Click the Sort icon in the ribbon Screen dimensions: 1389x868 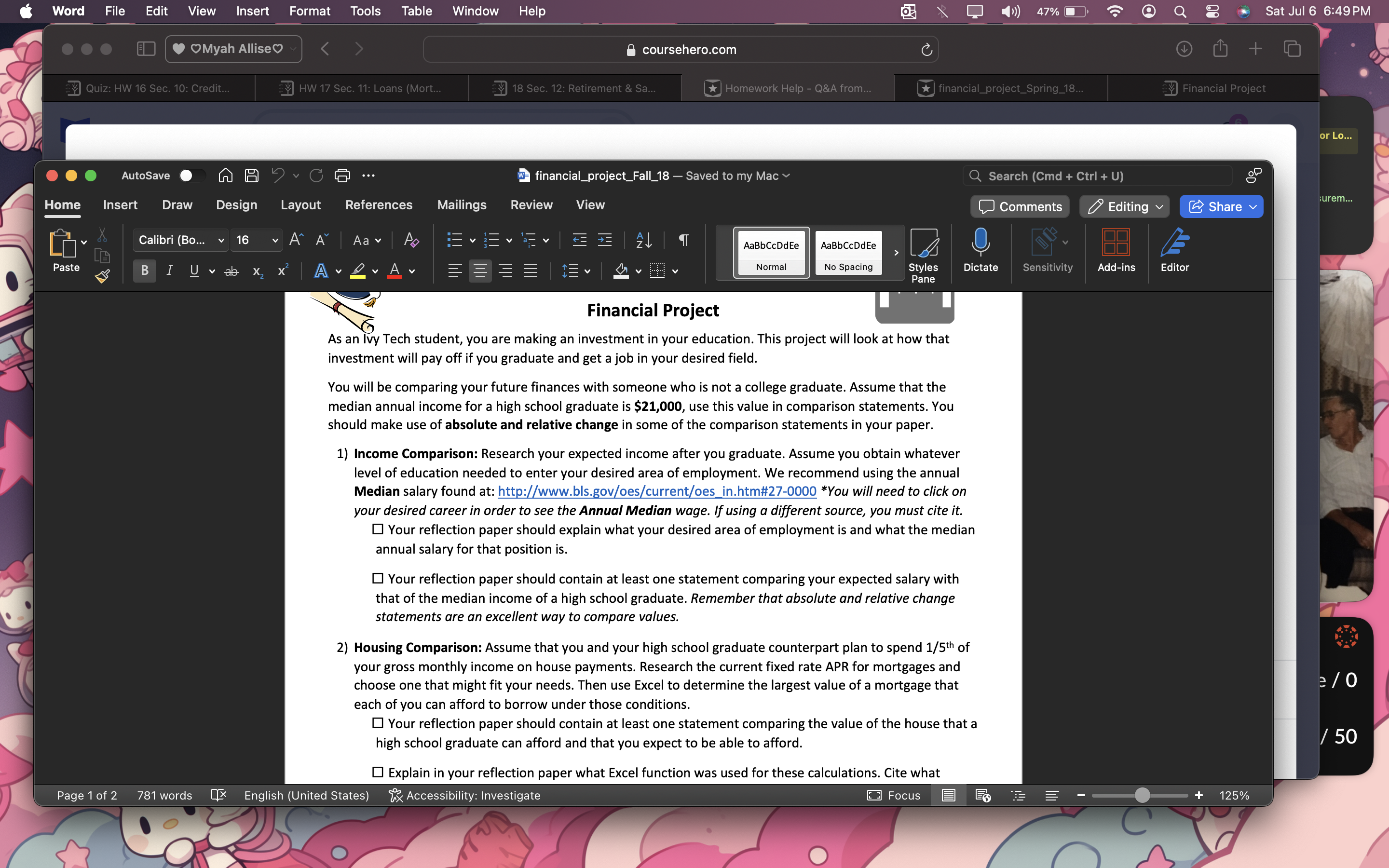[643, 240]
